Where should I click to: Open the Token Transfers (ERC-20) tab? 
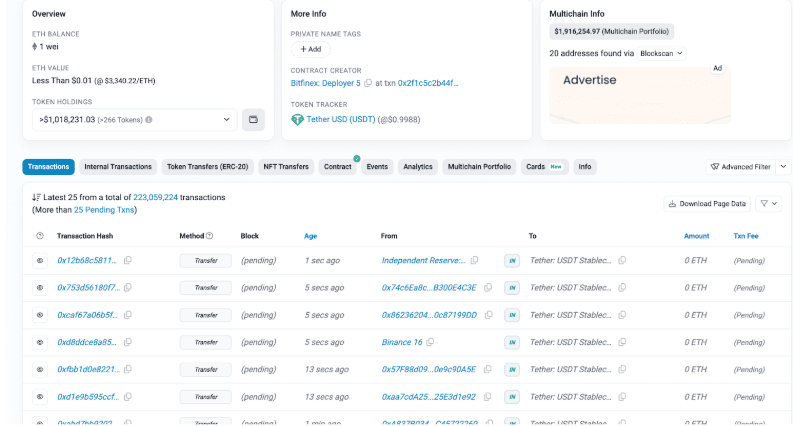point(207,167)
